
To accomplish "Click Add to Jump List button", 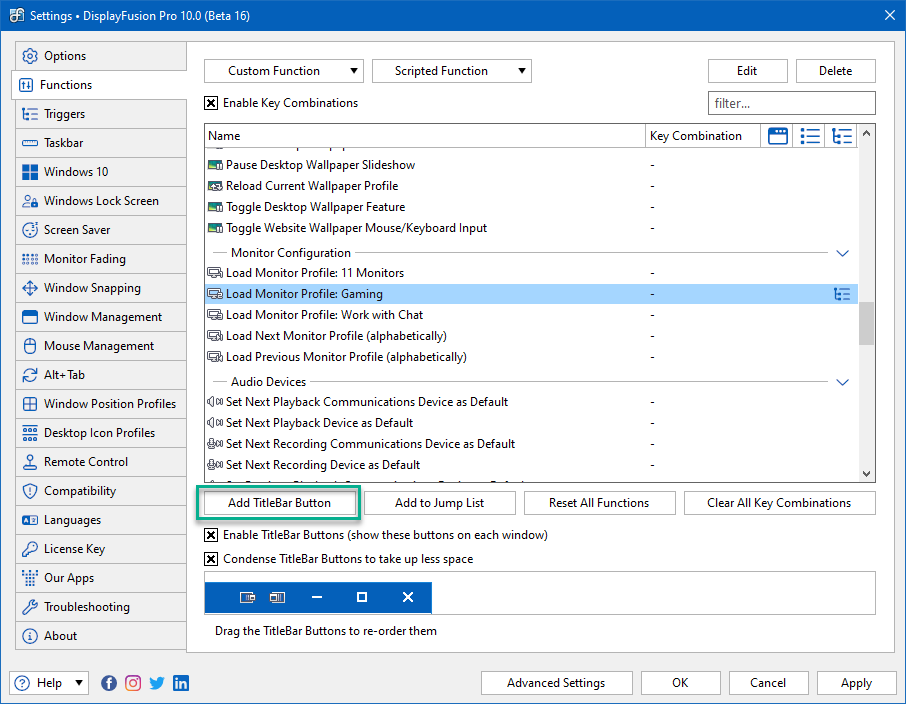I will pos(439,503).
